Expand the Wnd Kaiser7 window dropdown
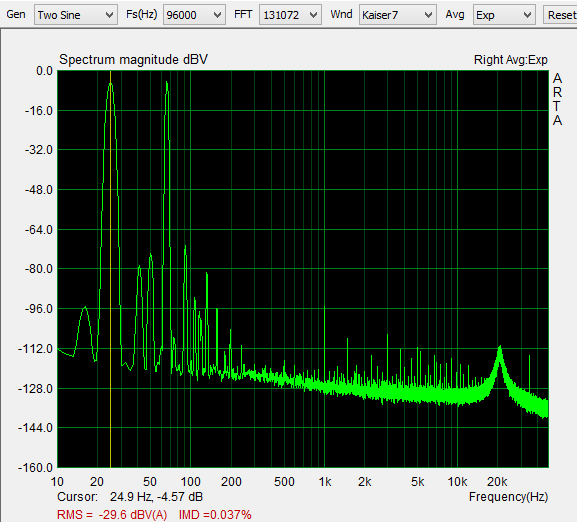577x522 pixels. pyautogui.click(x=428, y=15)
